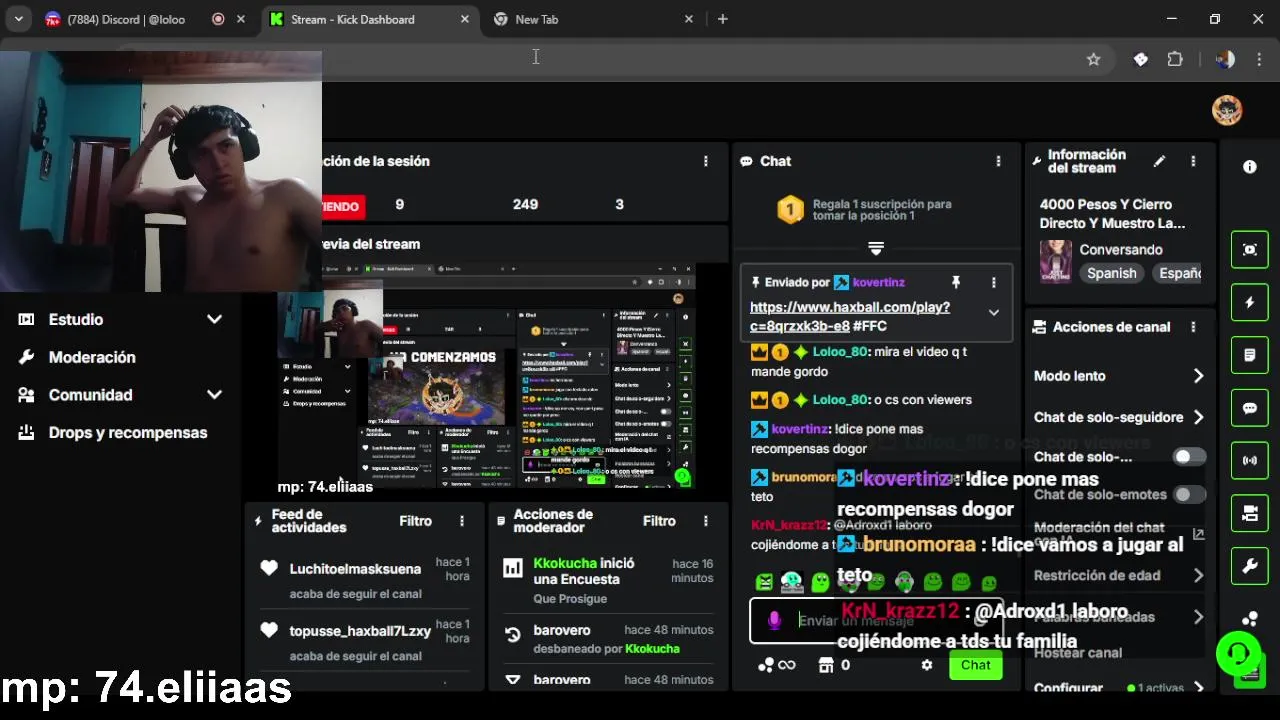
Task: Expand the Estudio sidebar section
Action: tap(214, 319)
